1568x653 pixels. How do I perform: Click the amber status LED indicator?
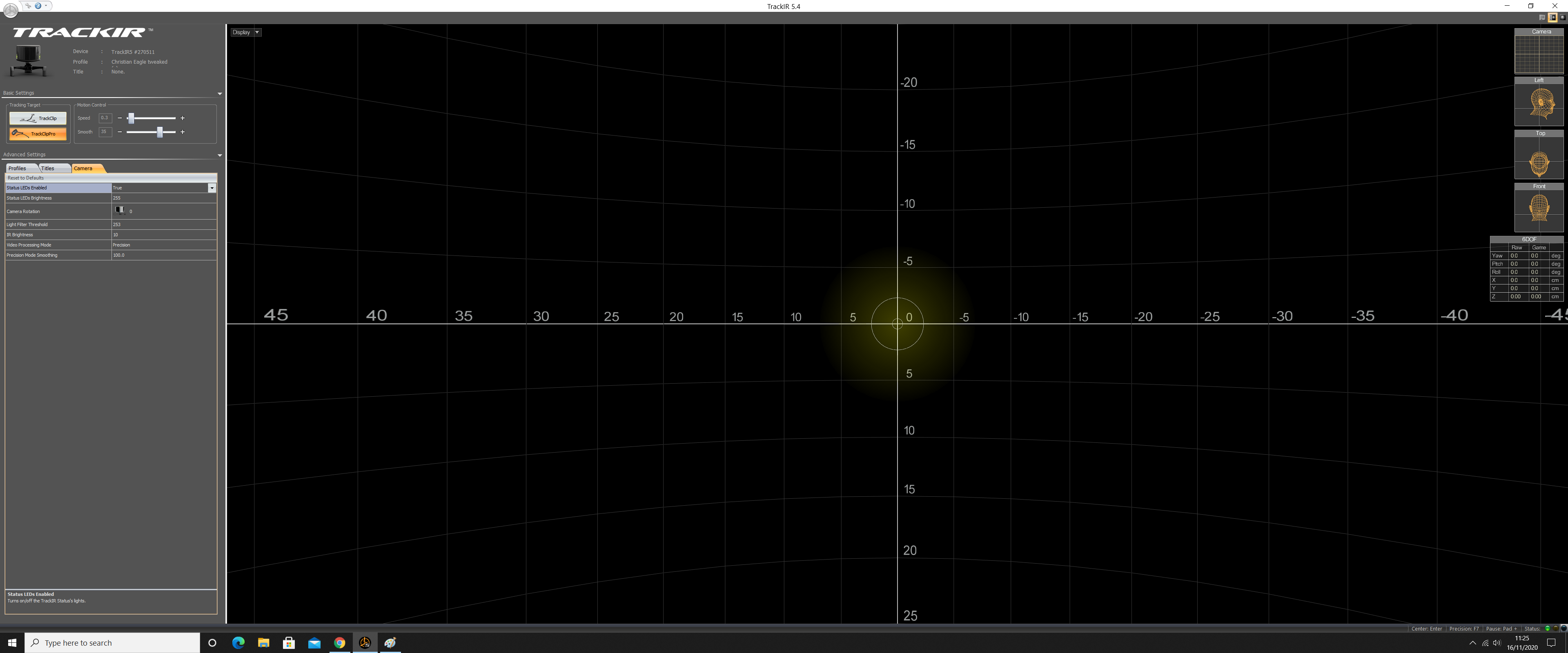(x=1555, y=629)
